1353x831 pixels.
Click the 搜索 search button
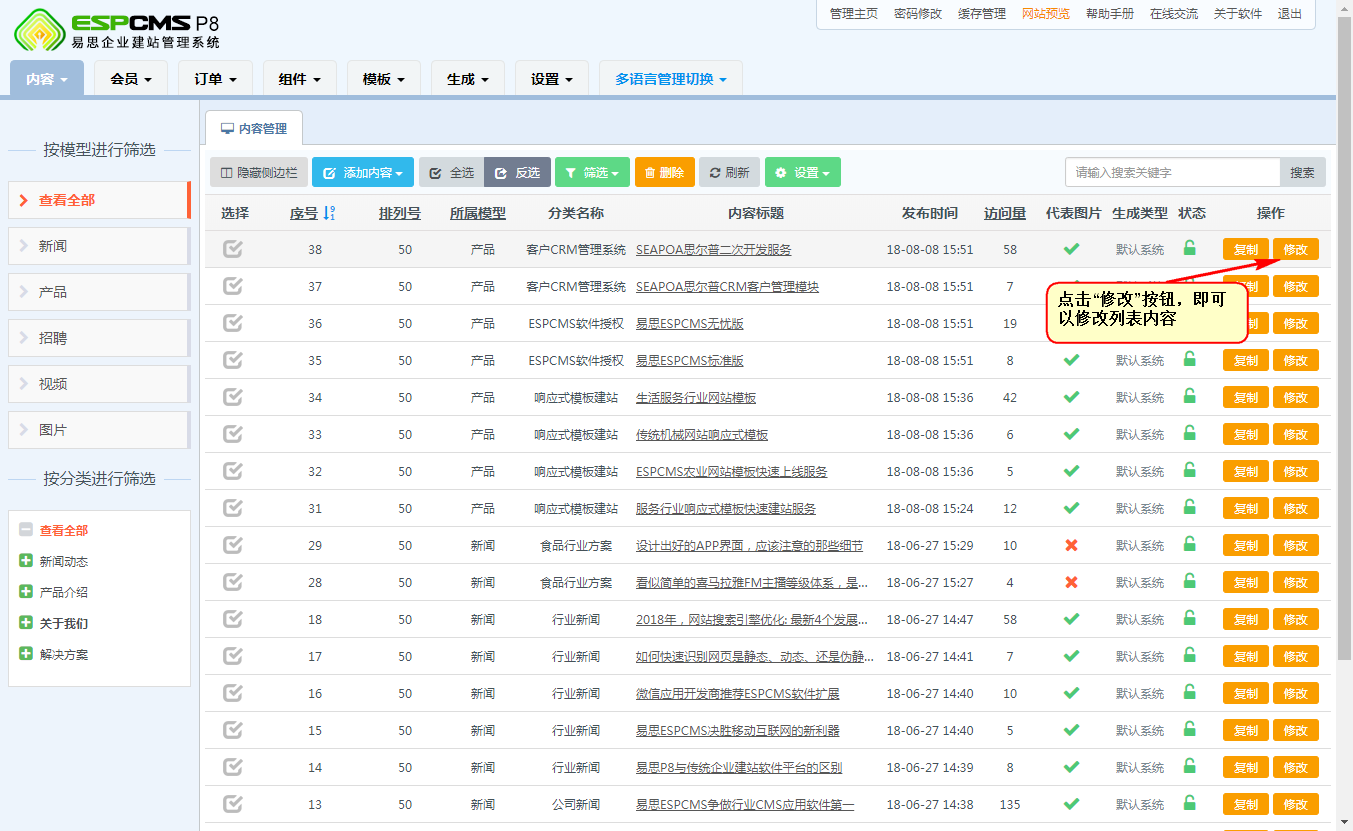point(1302,172)
